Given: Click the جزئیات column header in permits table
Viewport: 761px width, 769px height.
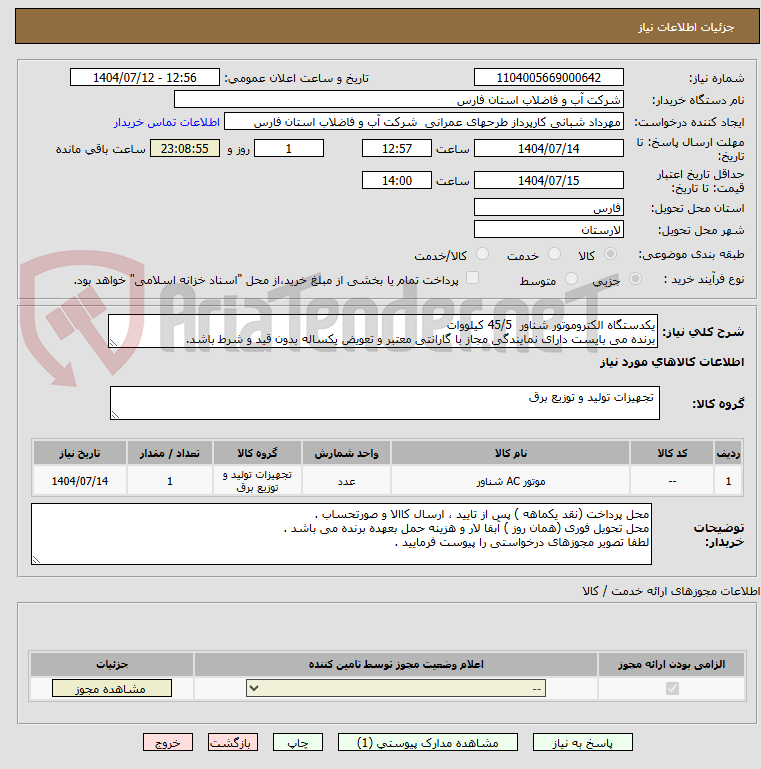Looking at the screenshot, I should (112, 664).
